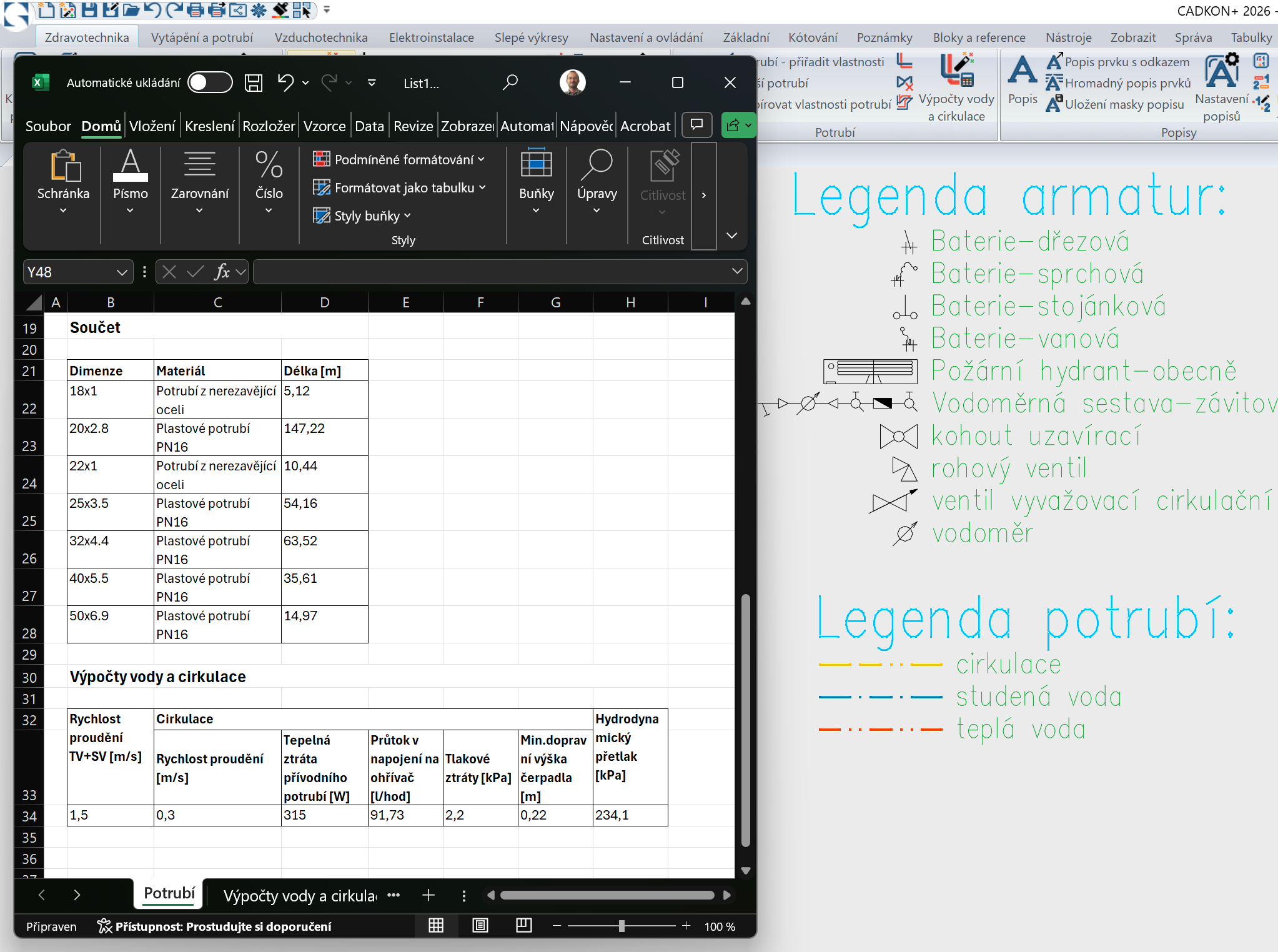The height and width of the screenshot is (952, 1278).
Task: Click Popis prvku s odkazem
Action: click(x=1118, y=62)
